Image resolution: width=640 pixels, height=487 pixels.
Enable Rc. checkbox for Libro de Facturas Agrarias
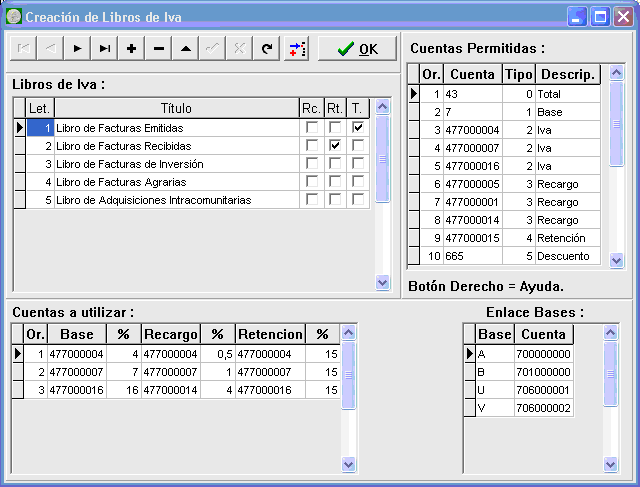tap(312, 182)
